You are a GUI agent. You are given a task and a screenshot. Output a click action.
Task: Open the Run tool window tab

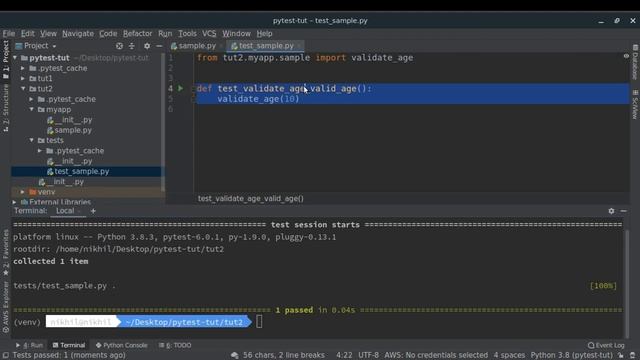point(29,345)
